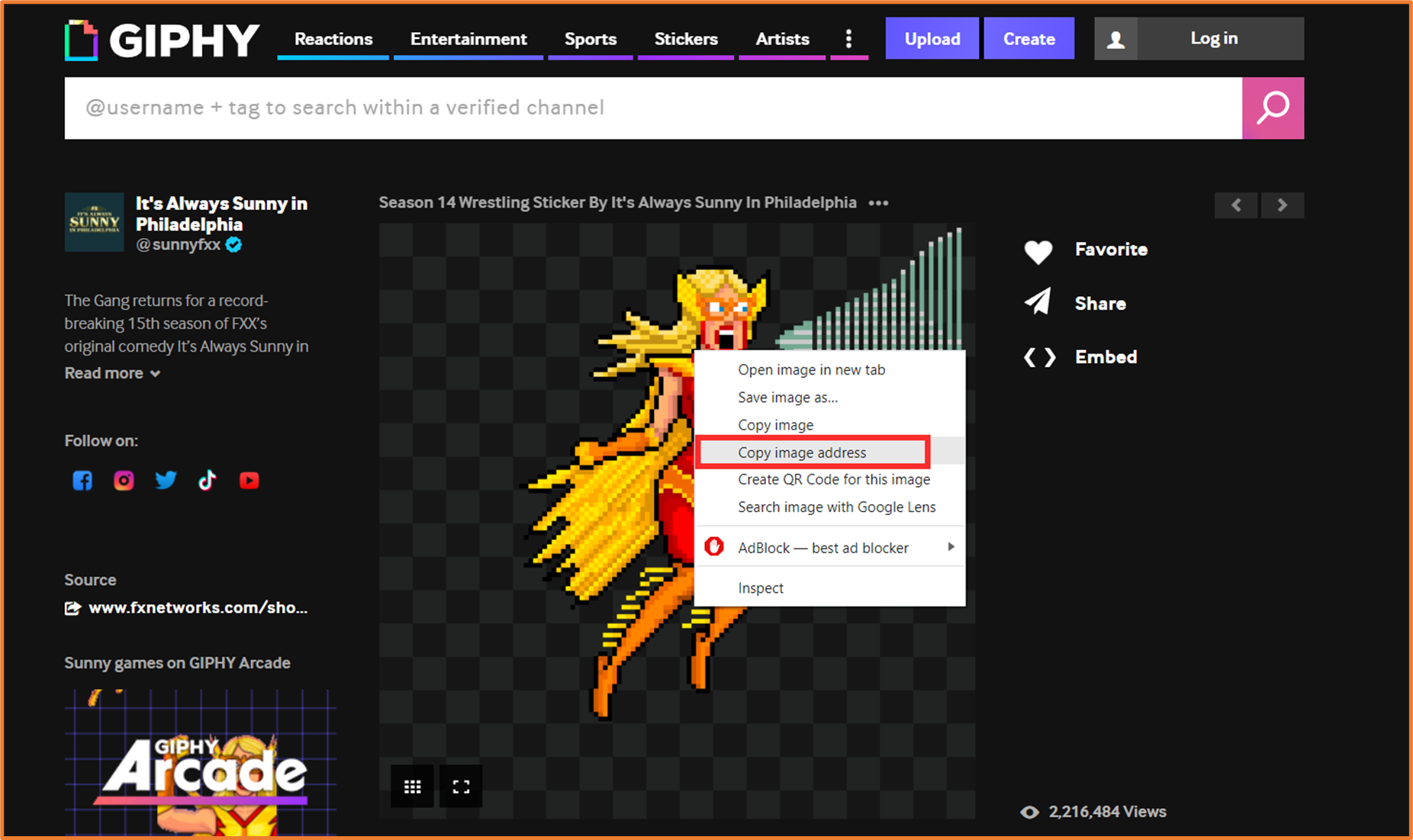
Task: Select Copy image address from context menu
Action: click(802, 452)
